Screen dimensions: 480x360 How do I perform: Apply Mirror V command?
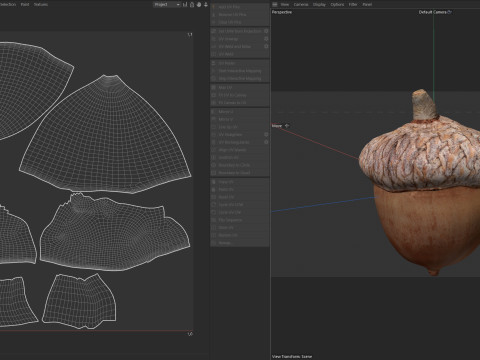240,119
